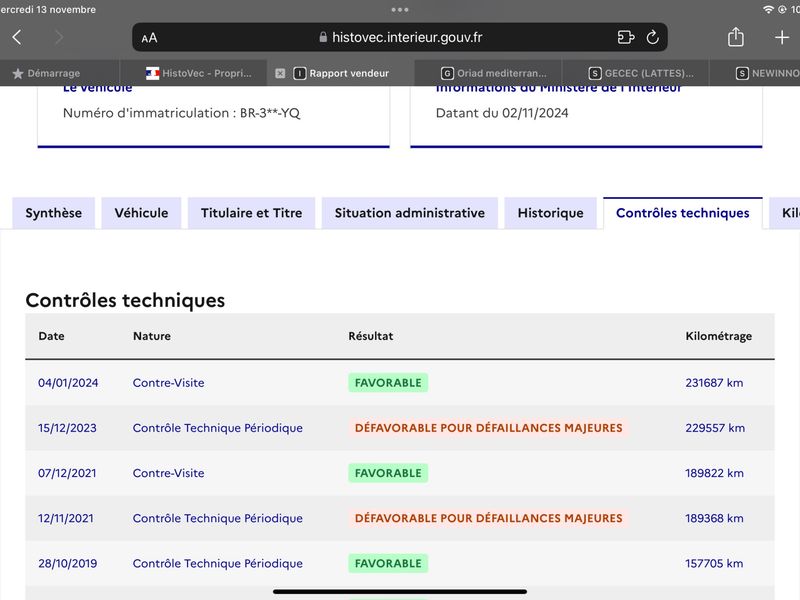Open the Share sheet icon
The image size is (800, 600).
[735, 37]
